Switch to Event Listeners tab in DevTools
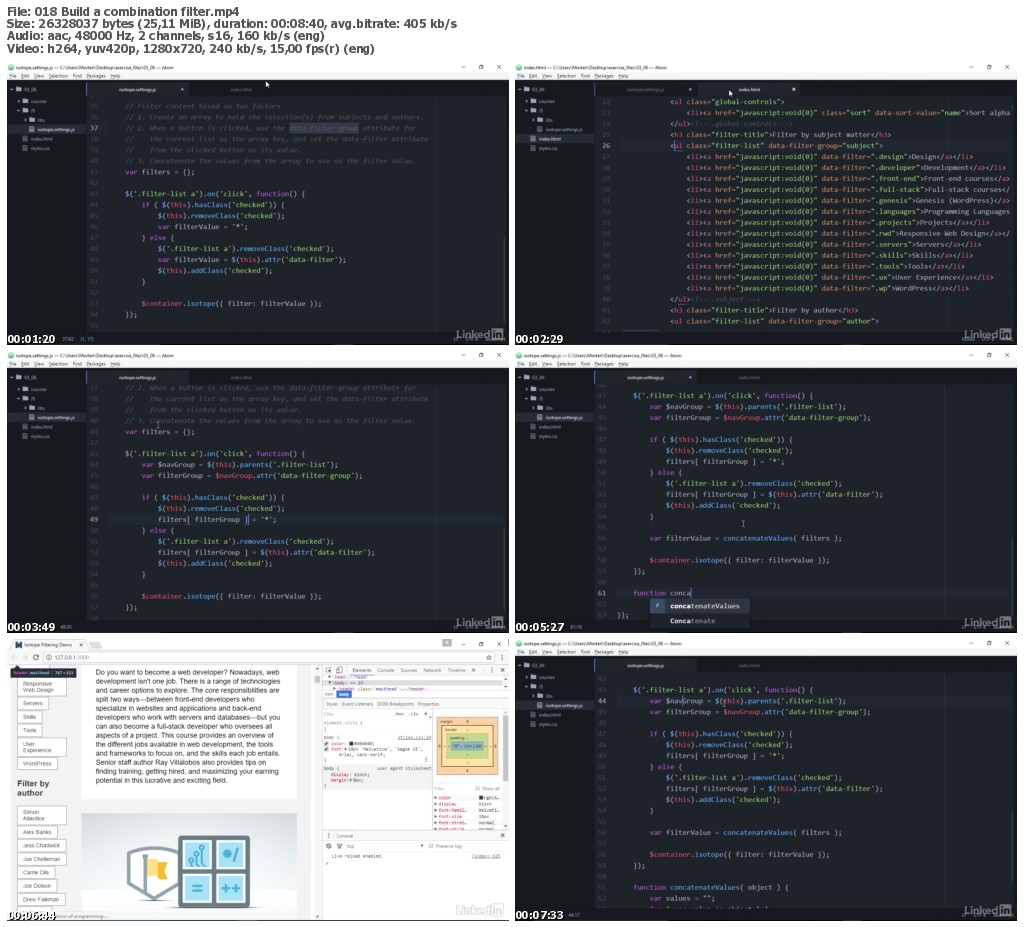Viewport: 1024px width, 927px height. pyautogui.click(x=357, y=704)
